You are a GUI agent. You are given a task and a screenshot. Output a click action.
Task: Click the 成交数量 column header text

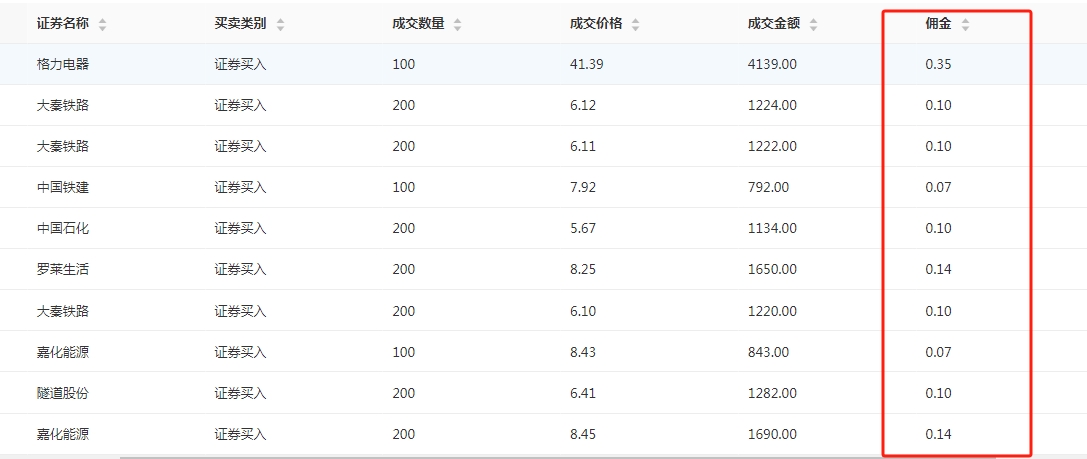[x=417, y=24]
